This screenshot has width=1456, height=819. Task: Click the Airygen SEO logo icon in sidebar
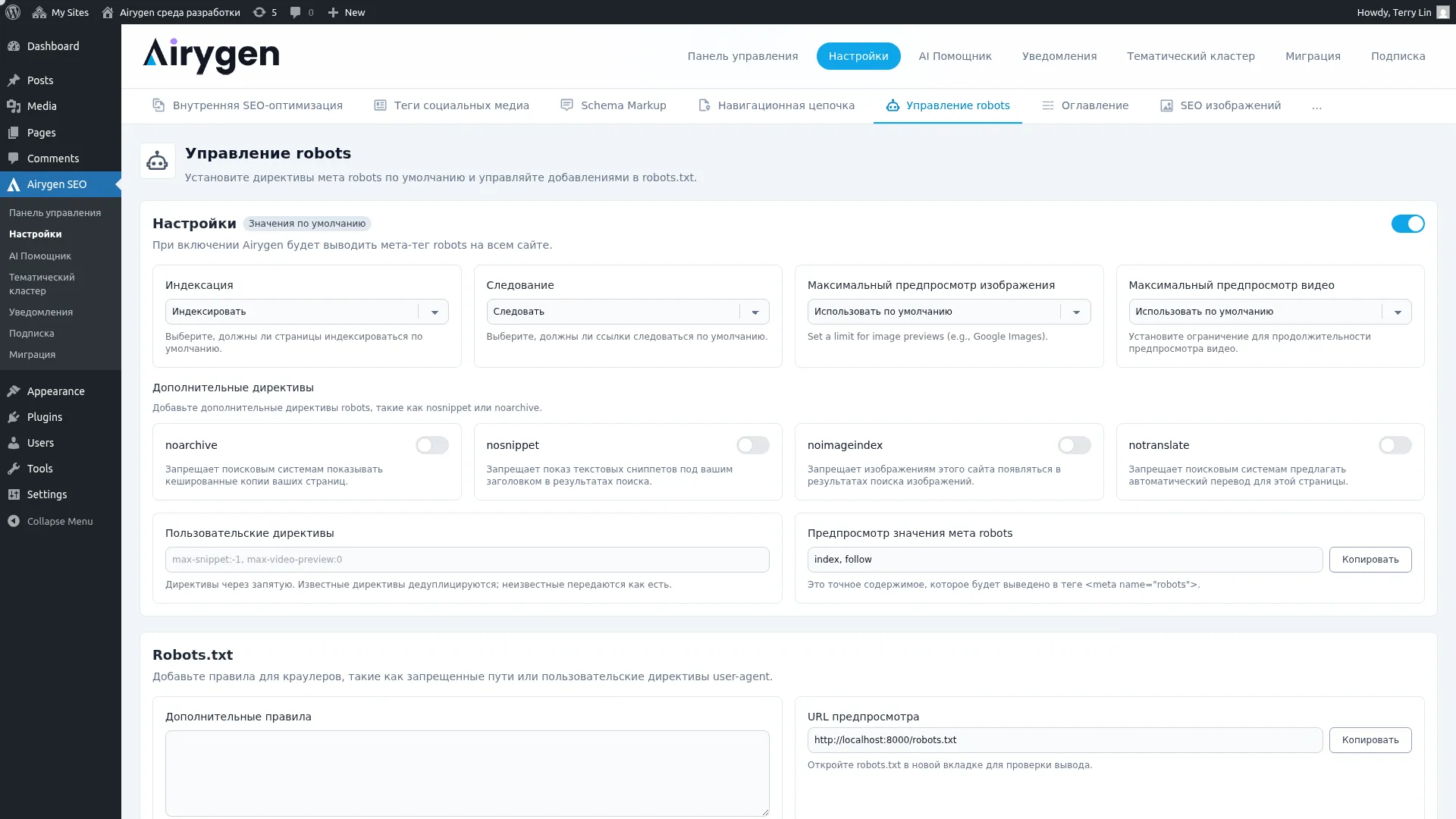point(14,184)
